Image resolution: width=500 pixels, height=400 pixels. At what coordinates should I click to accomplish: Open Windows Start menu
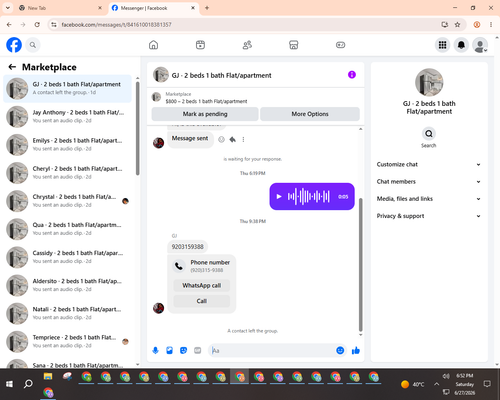[x=9, y=384]
